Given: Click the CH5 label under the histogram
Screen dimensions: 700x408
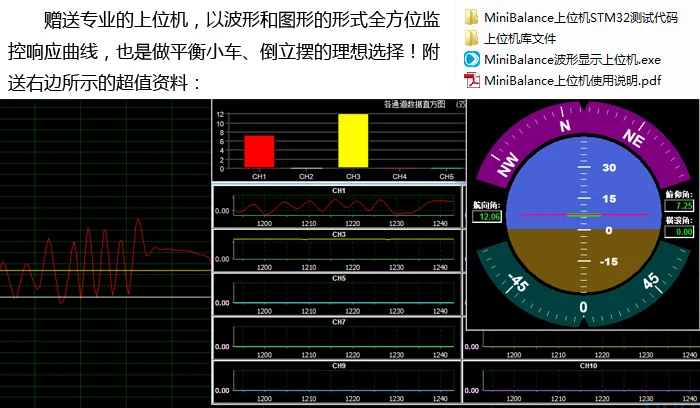Looking at the screenshot, I should (x=446, y=176).
